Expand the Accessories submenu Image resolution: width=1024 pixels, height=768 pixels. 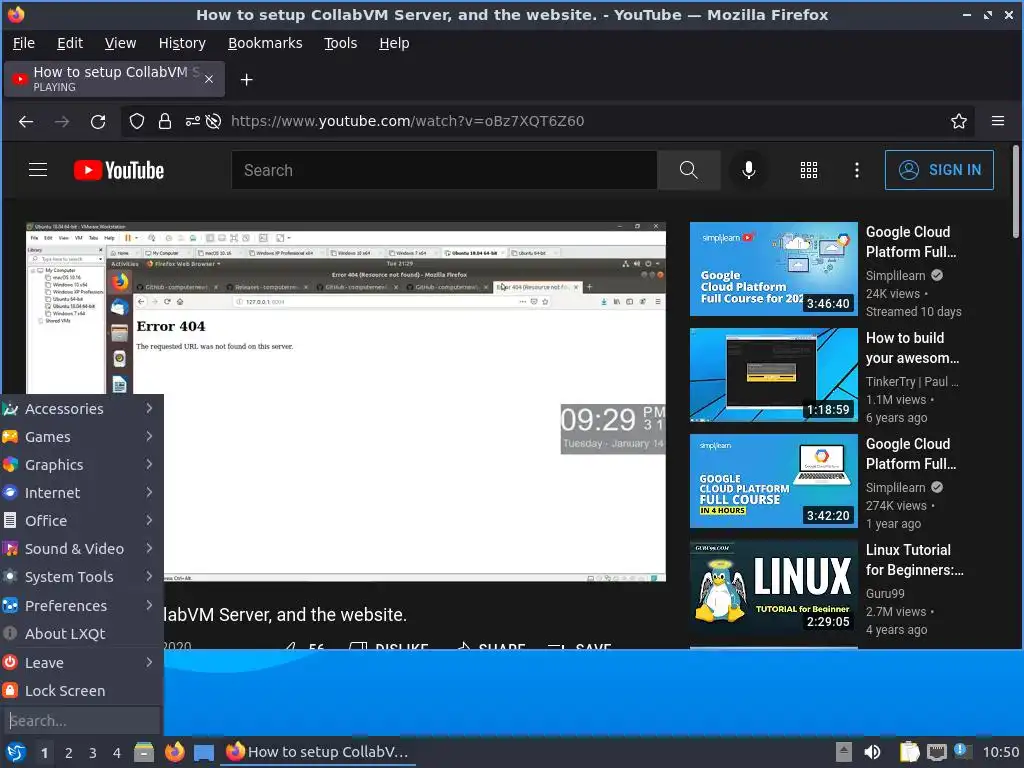pyautogui.click(x=82, y=409)
